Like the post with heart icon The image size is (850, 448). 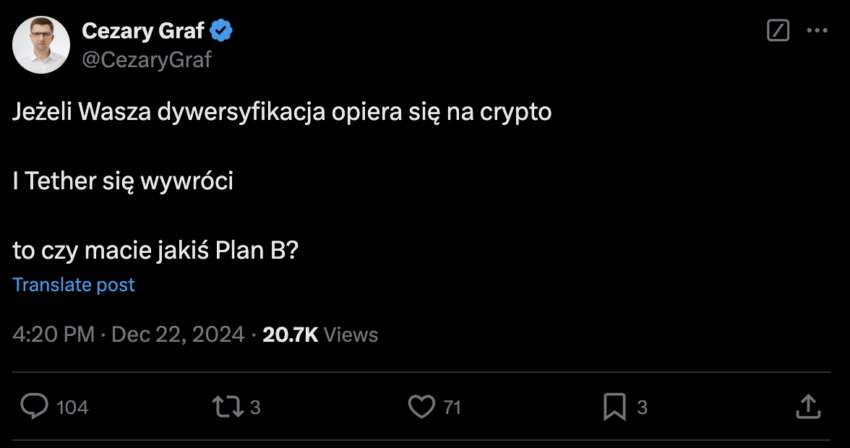click(x=421, y=407)
